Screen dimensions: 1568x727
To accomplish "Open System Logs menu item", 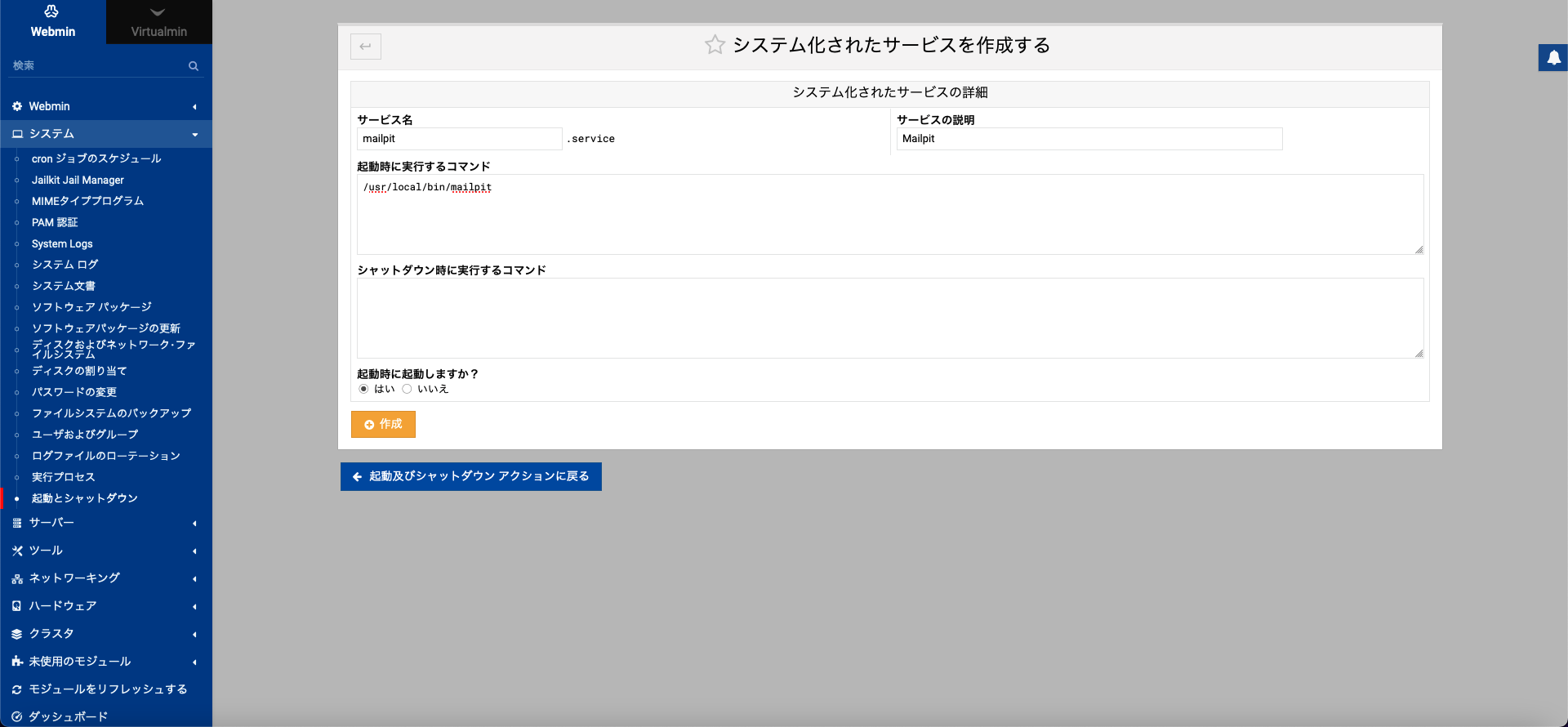I will tap(62, 243).
